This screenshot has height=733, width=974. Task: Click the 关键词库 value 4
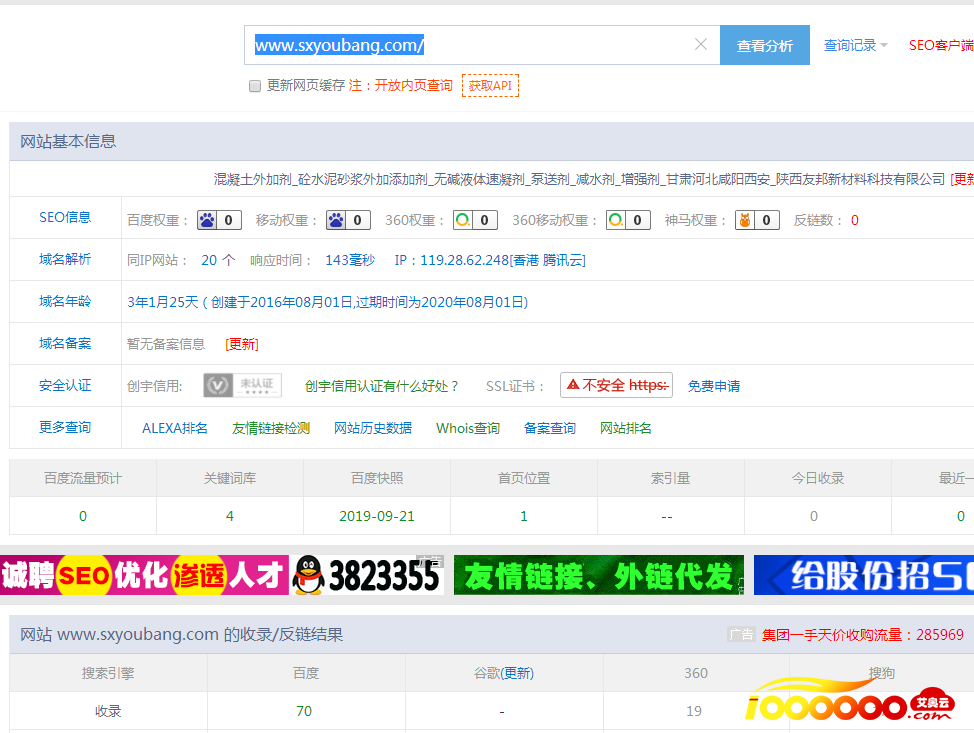[230, 516]
